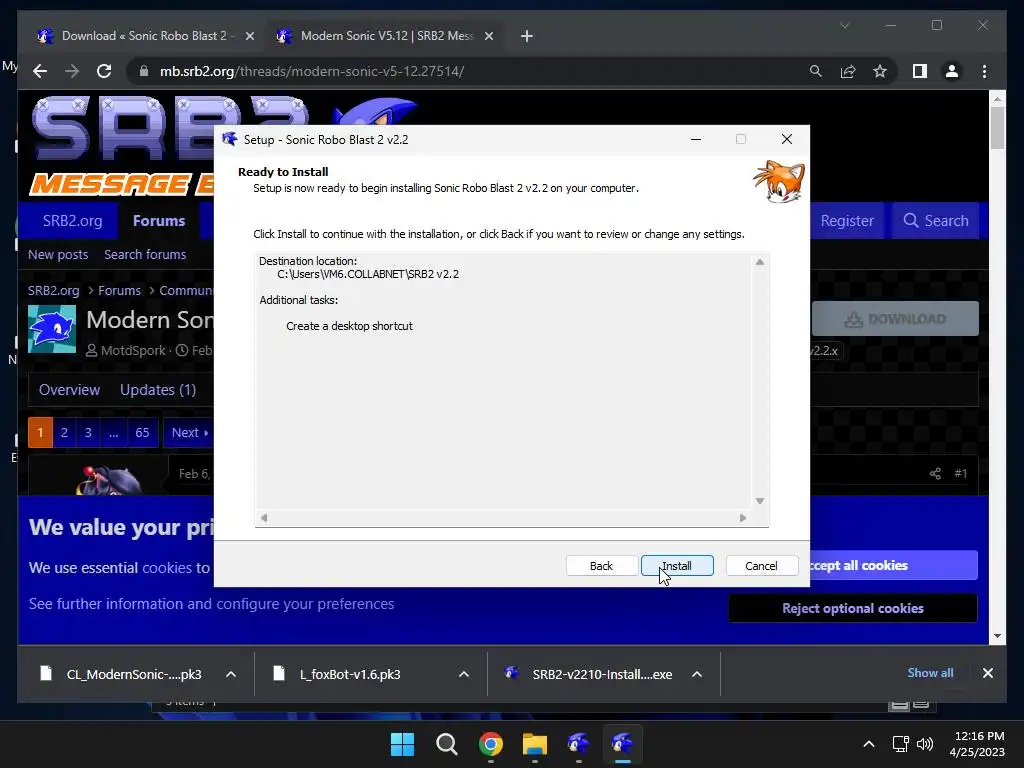
Task: Open a new browser tab
Action: click(x=527, y=36)
